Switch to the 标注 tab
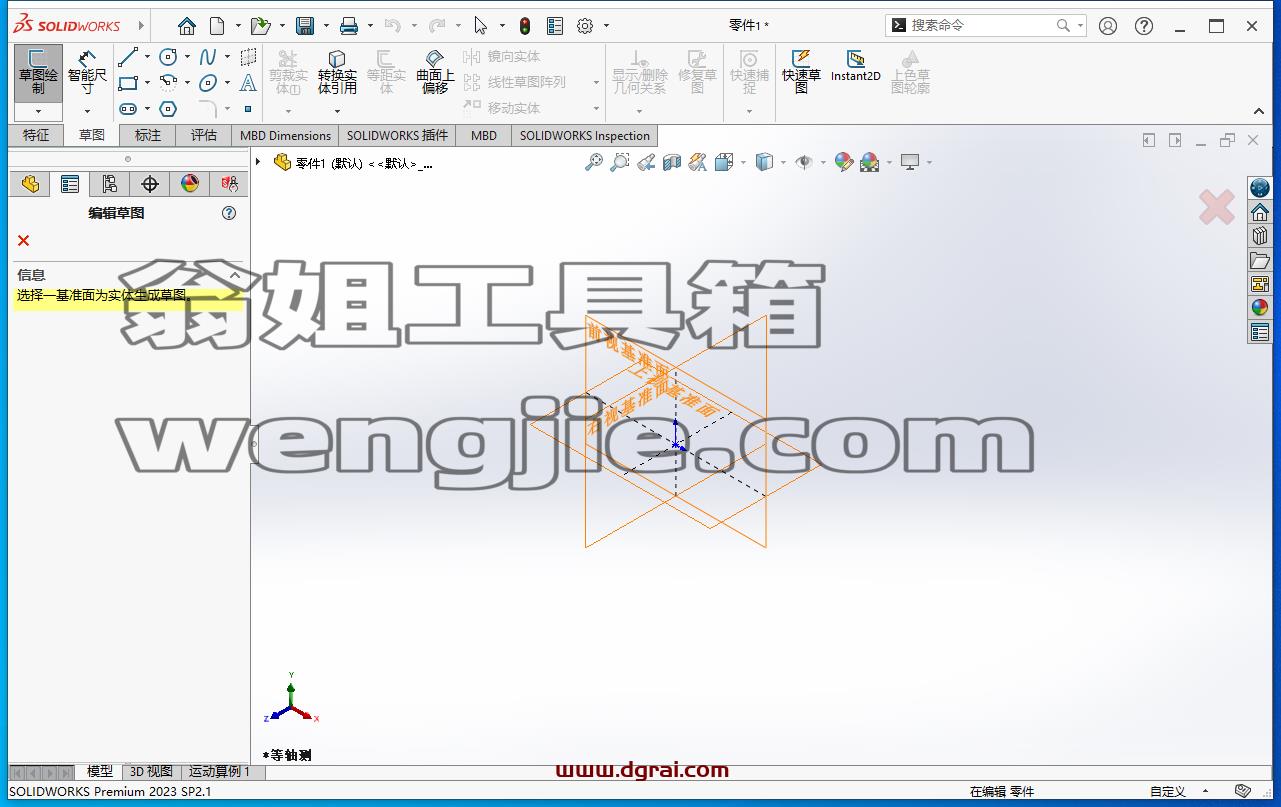1281x807 pixels. [x=148, y=135]
